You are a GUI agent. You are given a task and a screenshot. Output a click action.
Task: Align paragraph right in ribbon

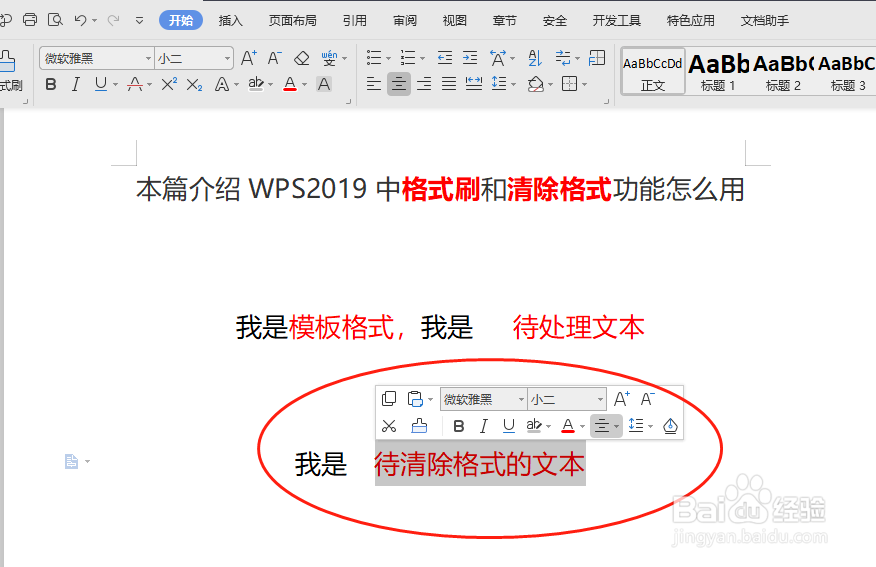(424, 84)
